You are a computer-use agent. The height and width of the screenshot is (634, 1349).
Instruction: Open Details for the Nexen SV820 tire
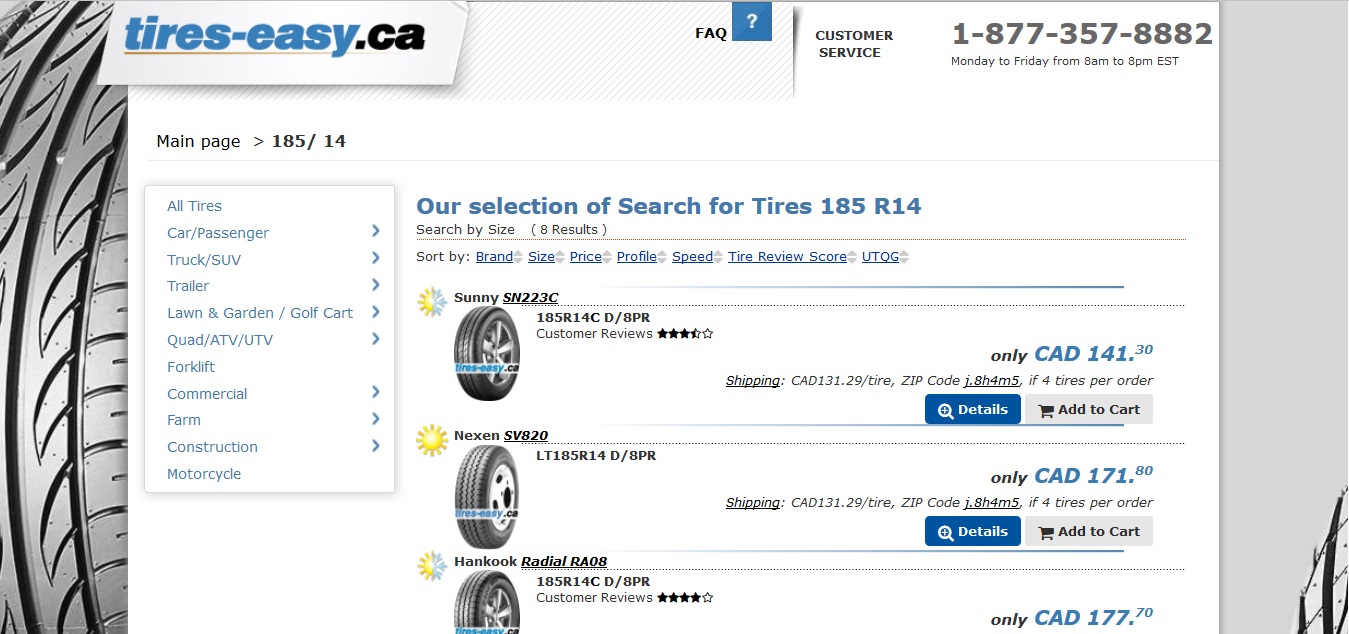pyautogui.click(x=971, y=531)
